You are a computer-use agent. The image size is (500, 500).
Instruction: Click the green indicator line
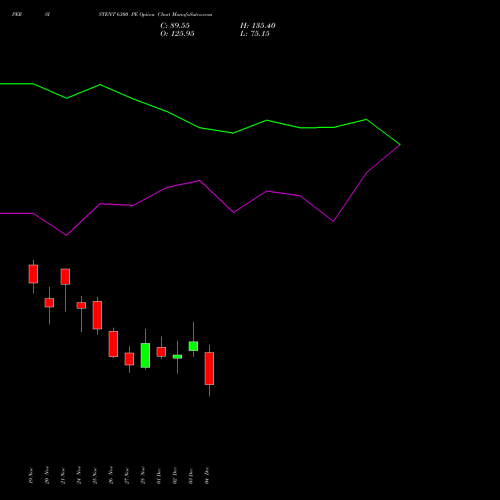[200, 128]
